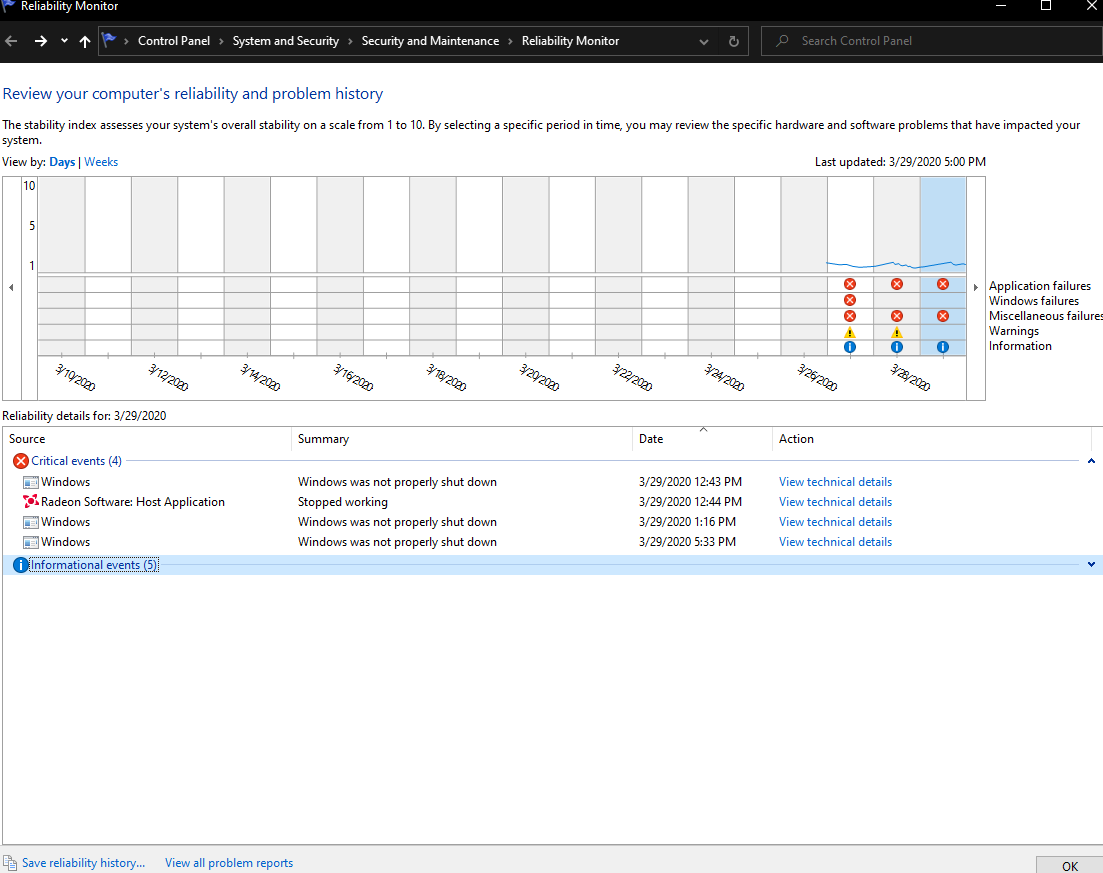
Task: Go up one level with the up arrow
Action: [x=85, y=41]
